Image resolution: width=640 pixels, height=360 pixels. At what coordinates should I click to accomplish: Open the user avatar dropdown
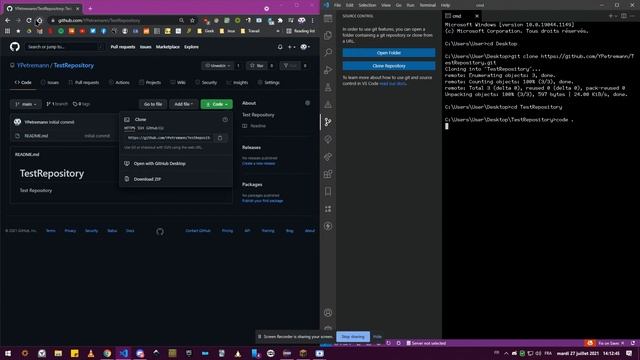pyautogui.click(x=305, y=47)
